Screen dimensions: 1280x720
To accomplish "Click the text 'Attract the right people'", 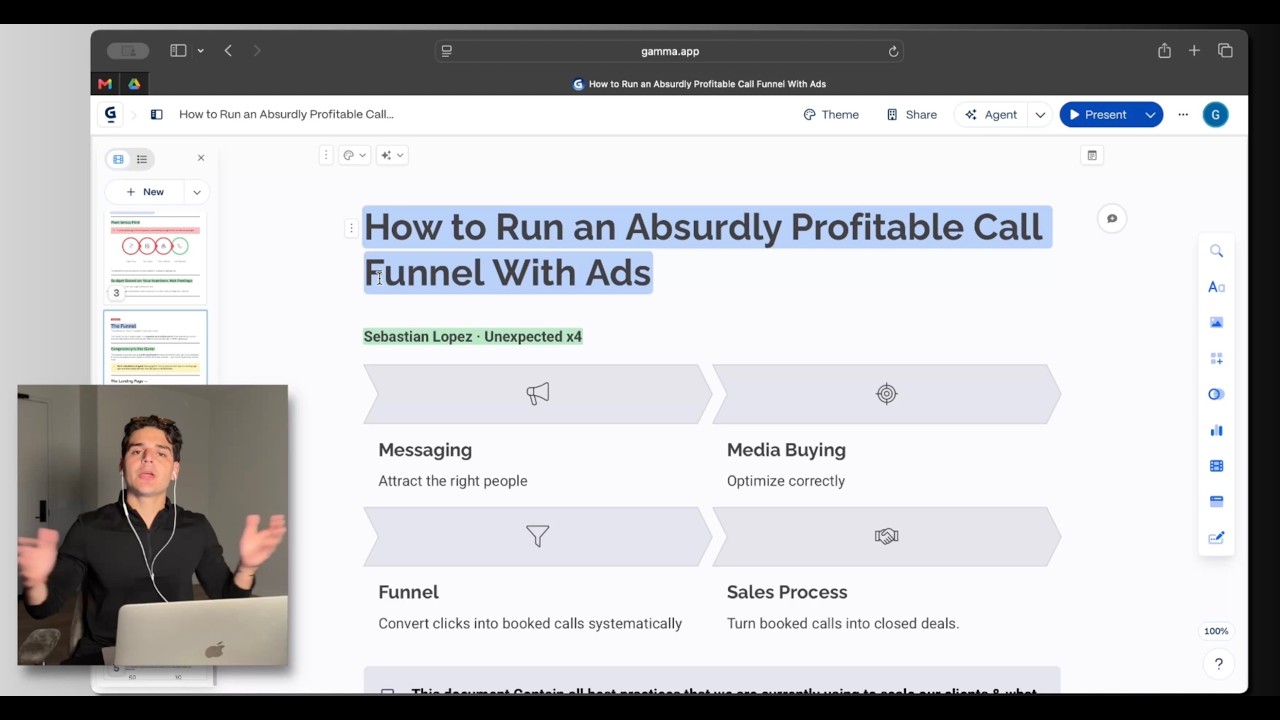I will [x=453, y=481].
